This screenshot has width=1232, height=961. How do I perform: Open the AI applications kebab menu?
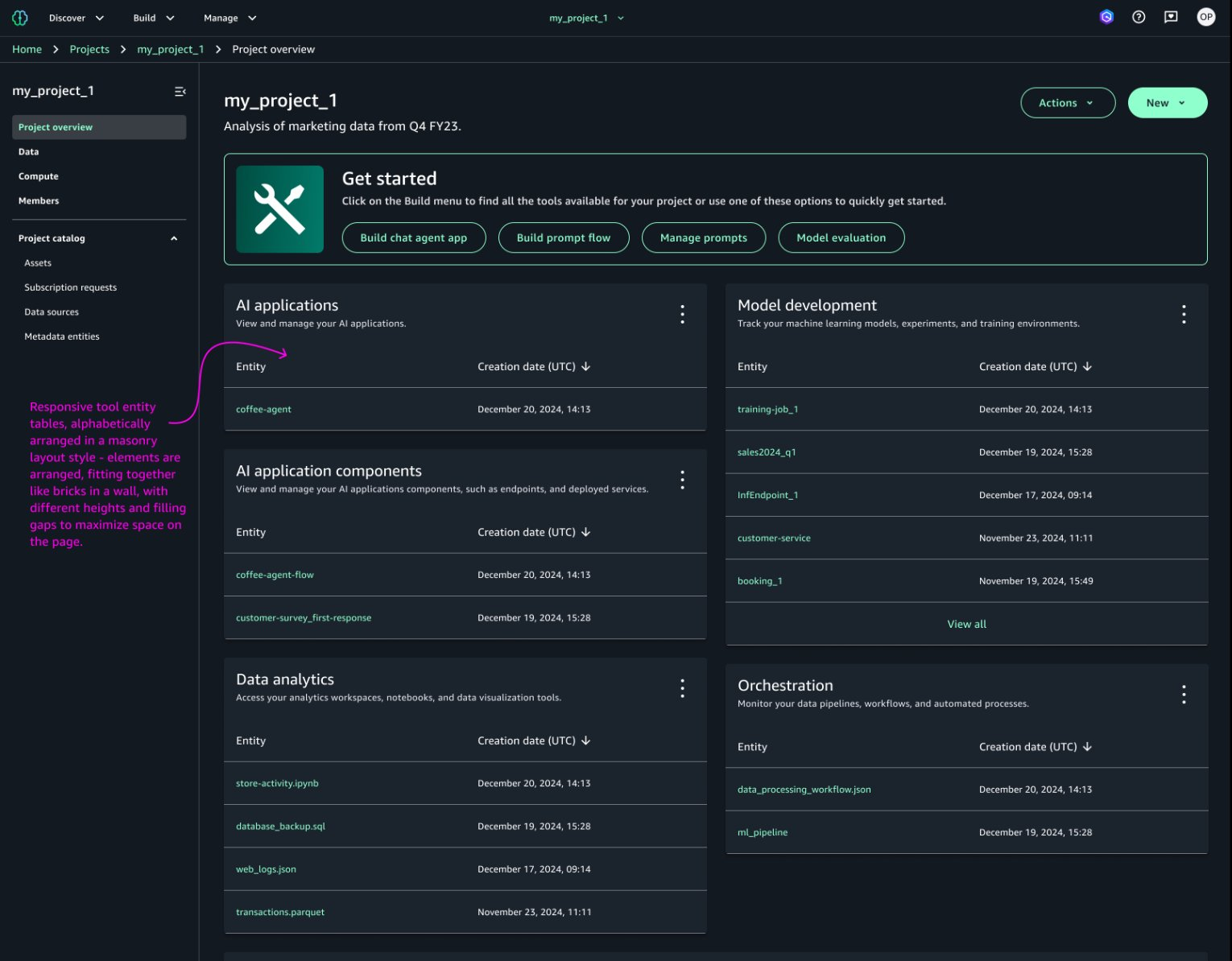pyautogui.click(x=682, y=314)
